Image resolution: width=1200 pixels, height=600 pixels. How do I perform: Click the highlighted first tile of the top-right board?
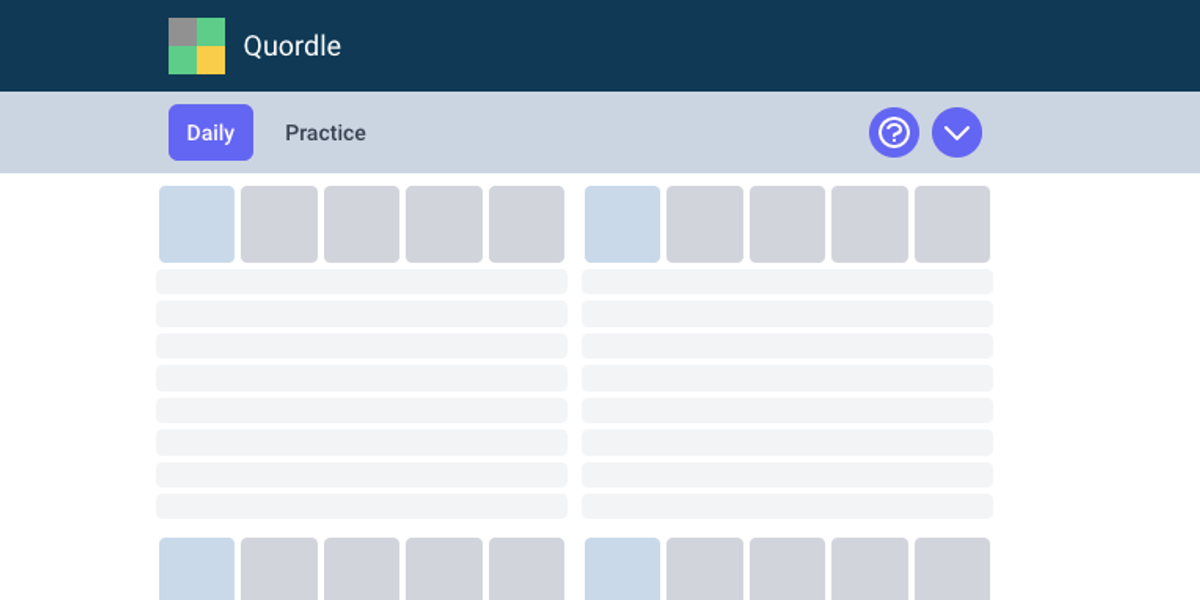tap(622, 224)
